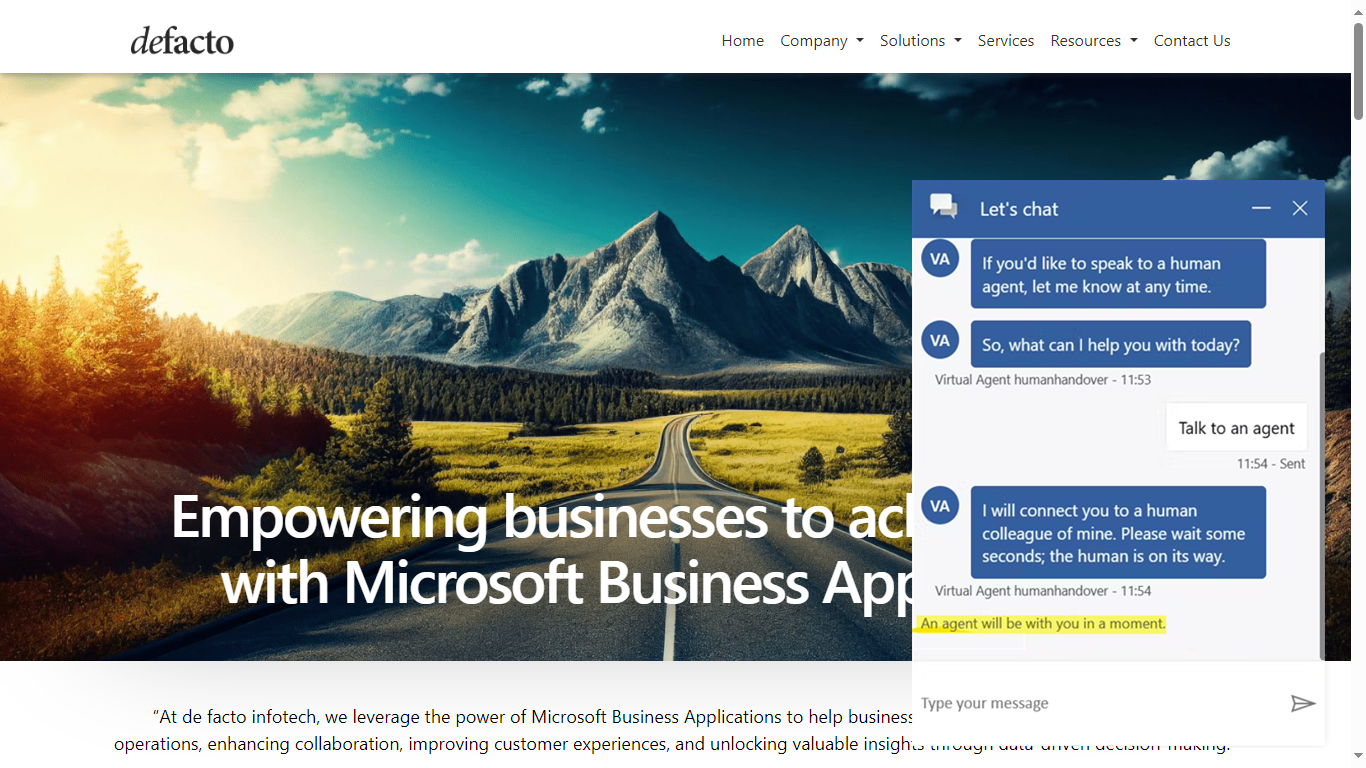
Task: Minimize the Let's chat window
Action: pyautogui.click(x=1261, y=208)
